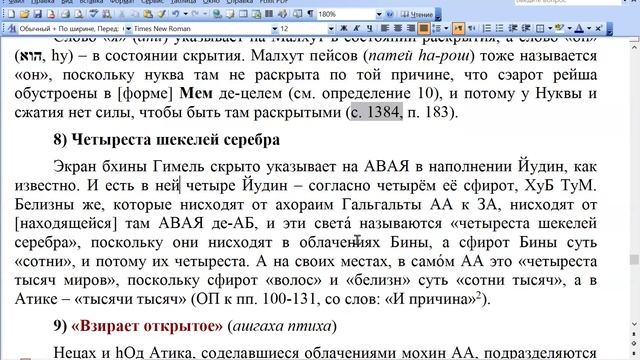
Task: Open Word Help question-mark icon
Action: click(x=389, y=14)
